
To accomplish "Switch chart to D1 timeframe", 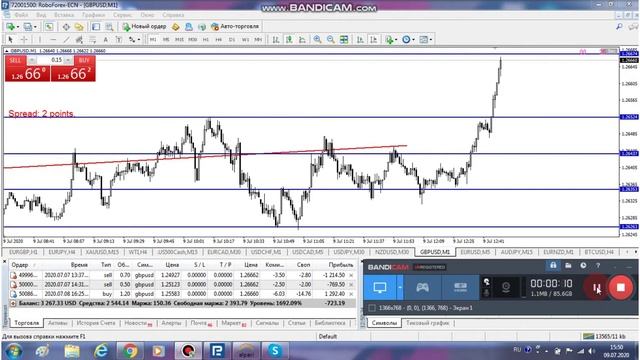I will pyautogui.click(x=232, y=40).
